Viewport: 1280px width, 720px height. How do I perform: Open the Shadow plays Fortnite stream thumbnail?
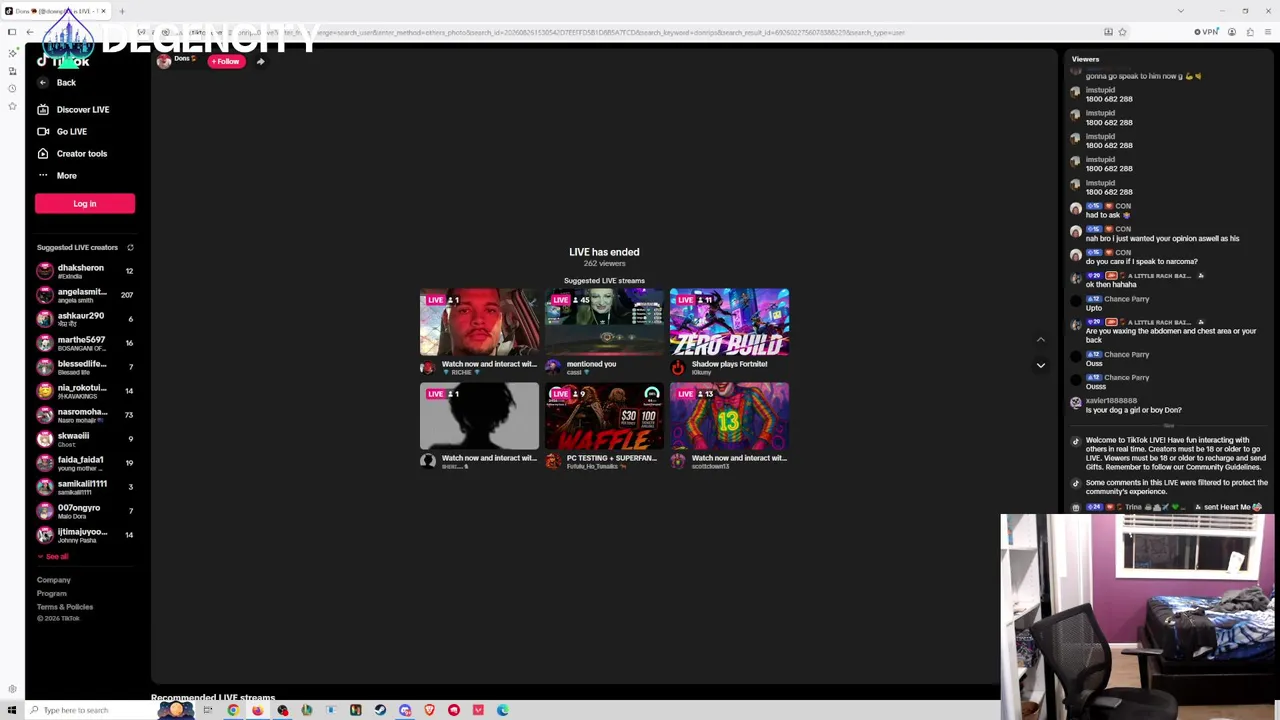(729, 322)
